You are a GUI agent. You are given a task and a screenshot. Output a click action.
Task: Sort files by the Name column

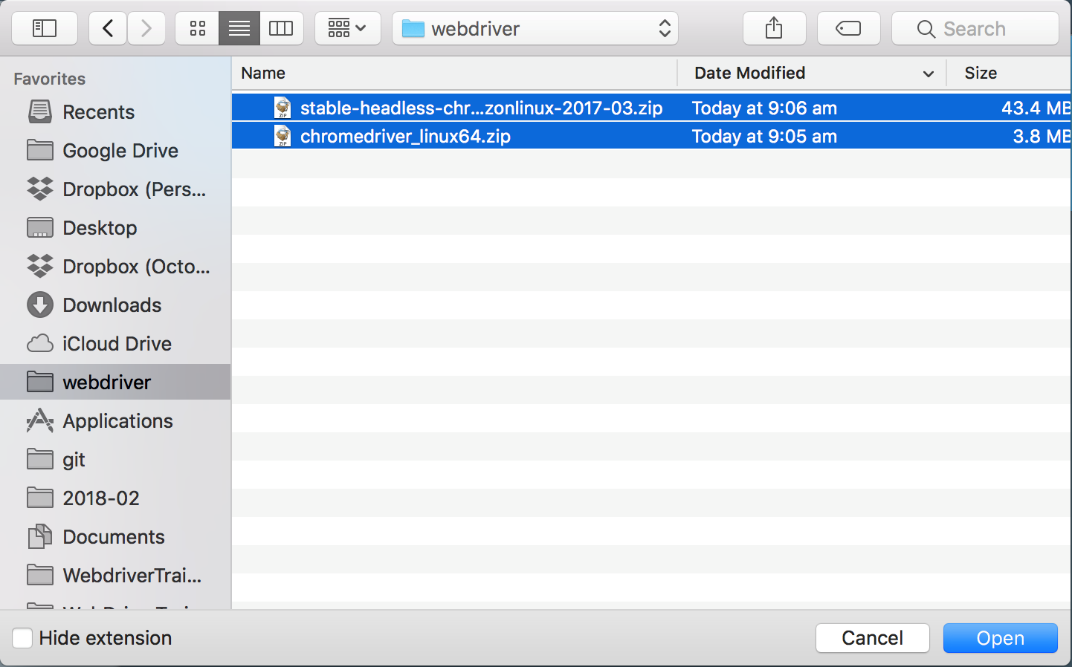tap(455, 73)
